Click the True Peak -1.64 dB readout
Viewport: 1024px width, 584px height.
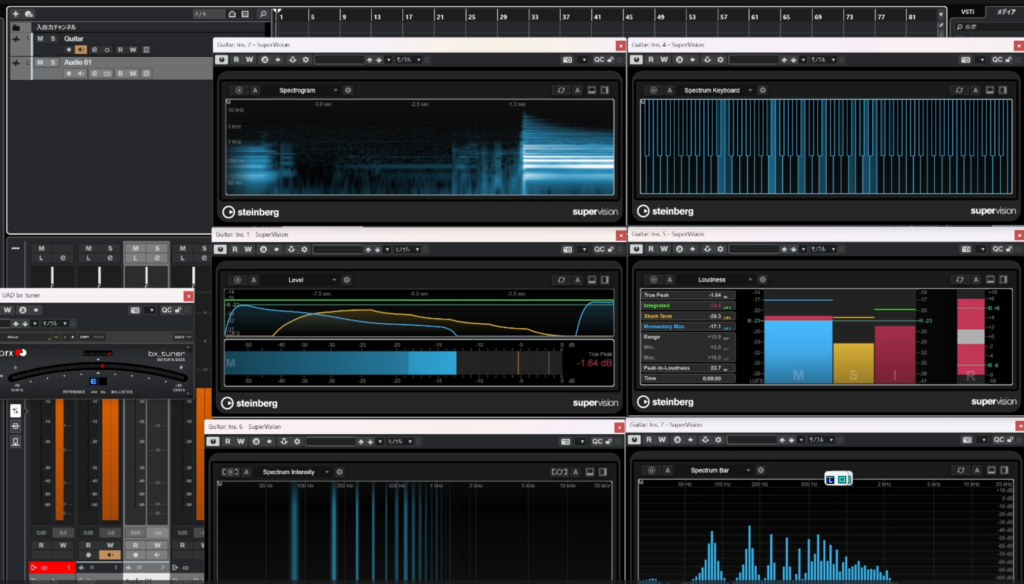tap(594, 363)
